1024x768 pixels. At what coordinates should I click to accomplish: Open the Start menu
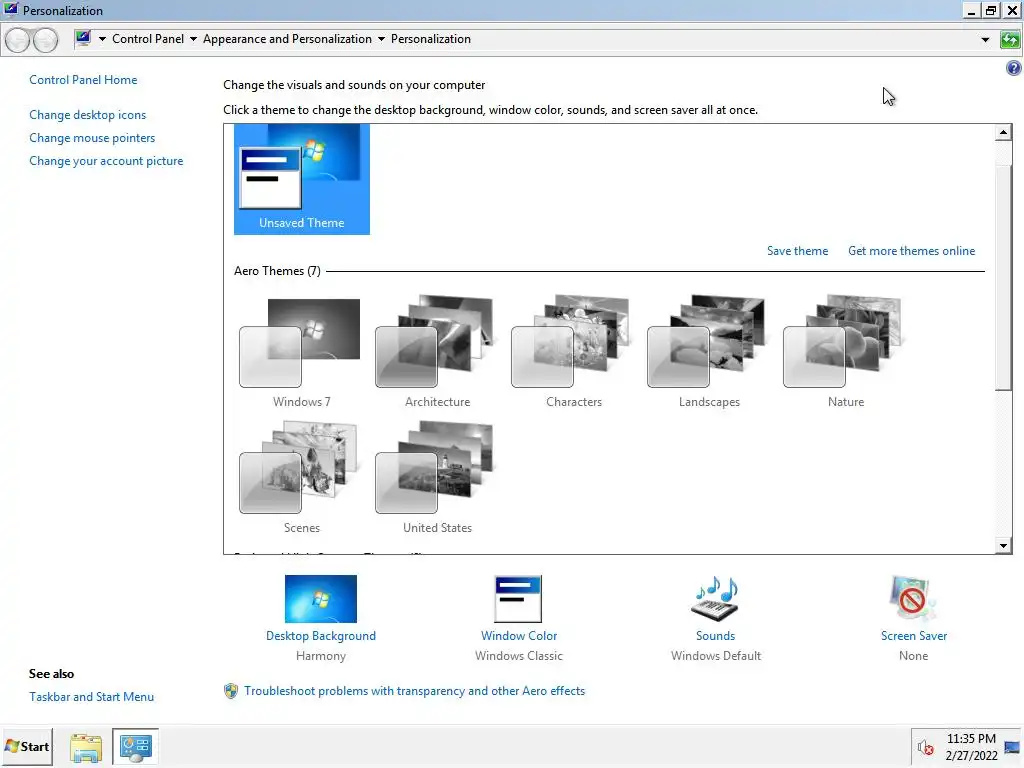point(27,746)
